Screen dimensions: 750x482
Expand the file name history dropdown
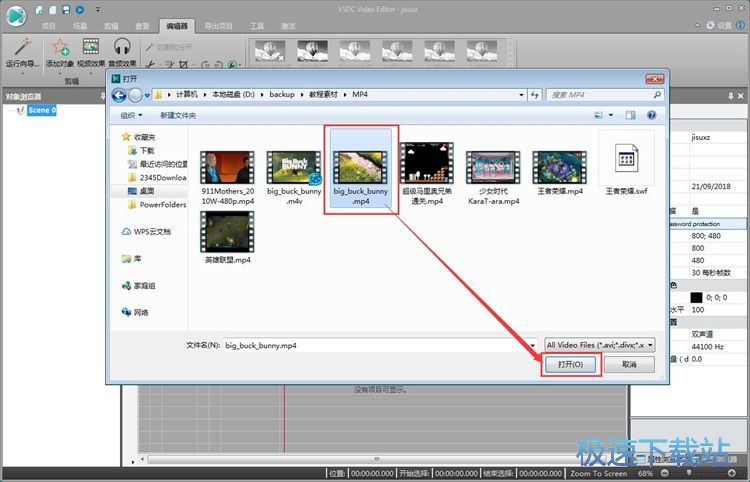531,344
